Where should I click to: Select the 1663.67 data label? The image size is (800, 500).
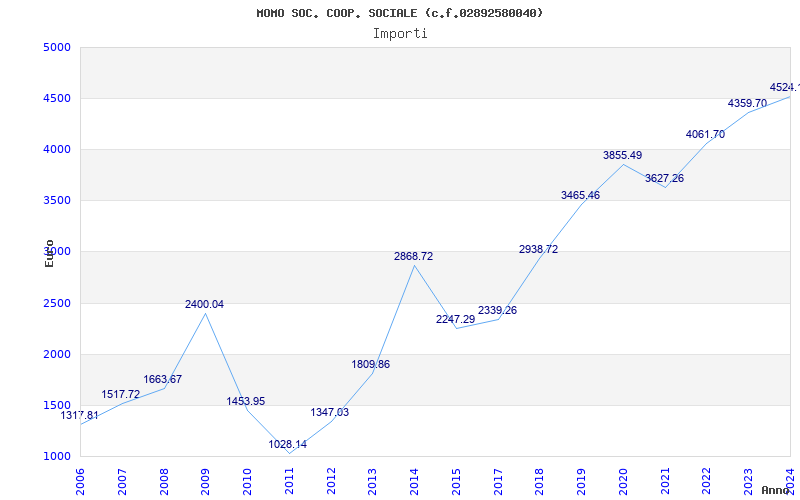coord(162,379)
